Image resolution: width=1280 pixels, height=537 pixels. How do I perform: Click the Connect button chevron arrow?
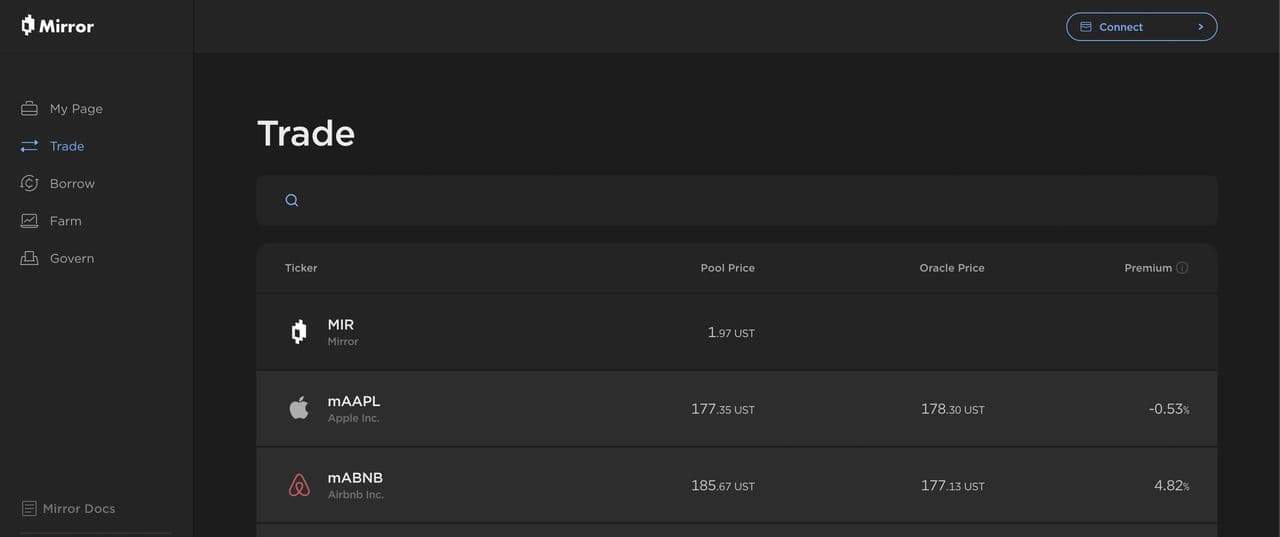pos(1200,27)
